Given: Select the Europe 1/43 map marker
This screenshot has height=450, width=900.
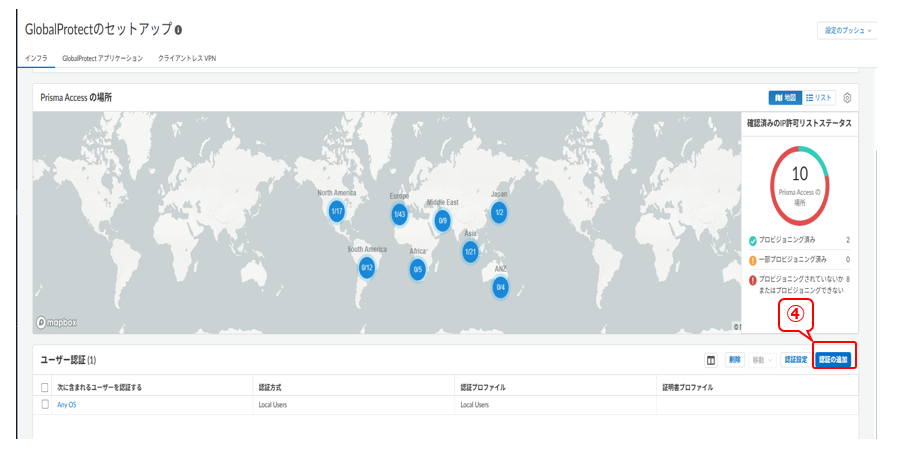Looking at the screenshot, I should click(x=399, y=215).
